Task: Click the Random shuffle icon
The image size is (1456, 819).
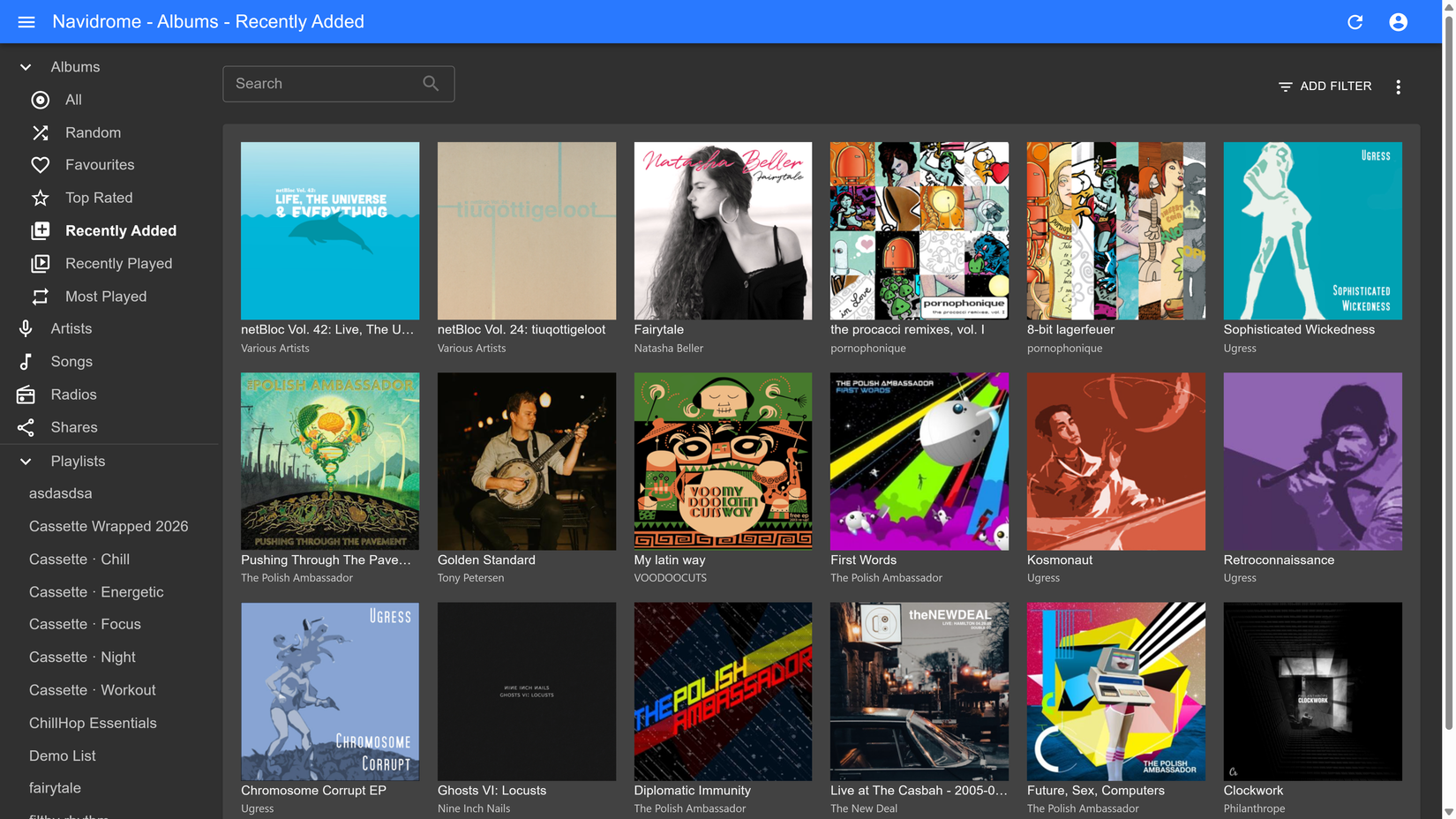Action: point(41,132)
